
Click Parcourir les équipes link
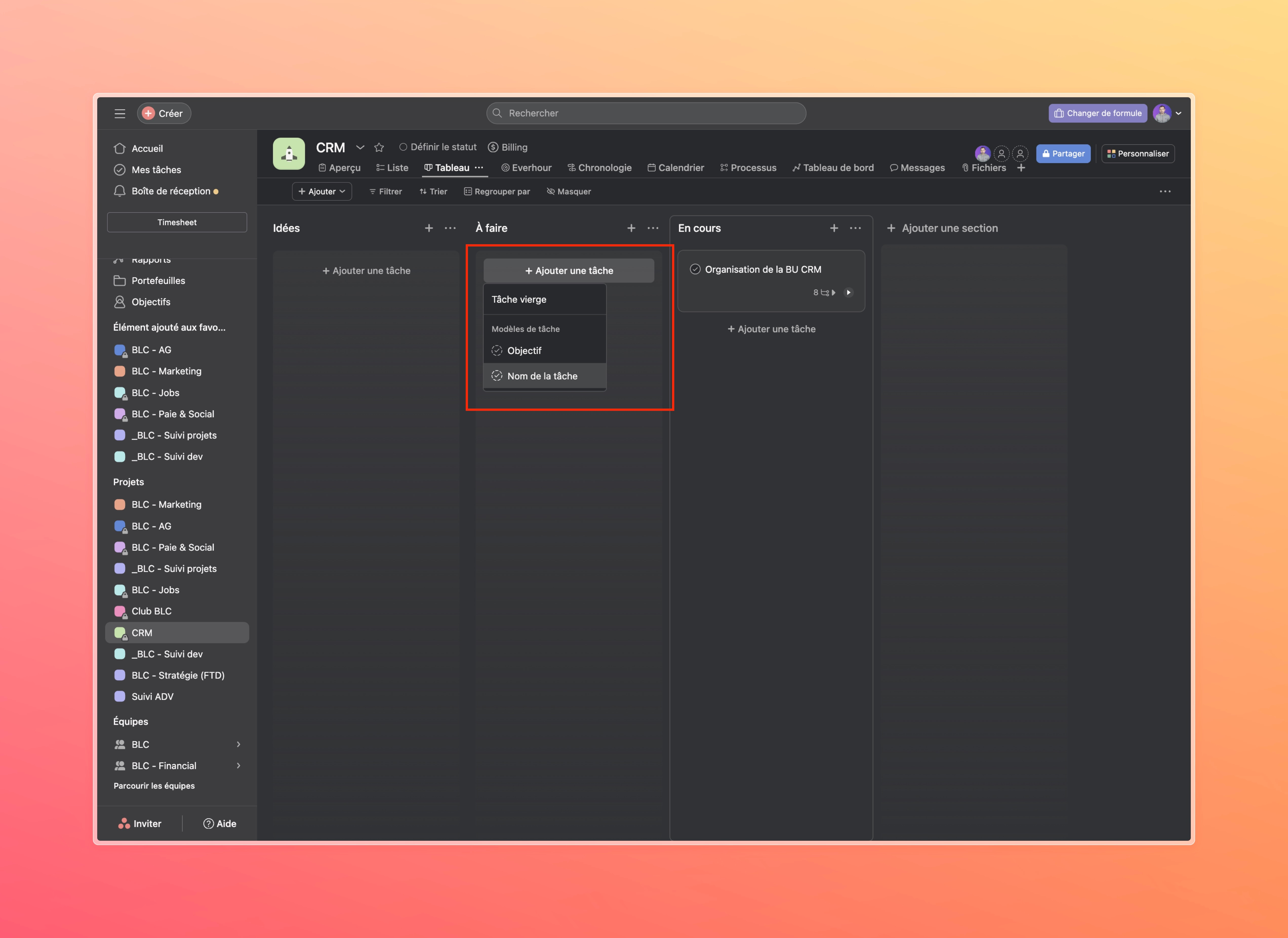point(154,786)
